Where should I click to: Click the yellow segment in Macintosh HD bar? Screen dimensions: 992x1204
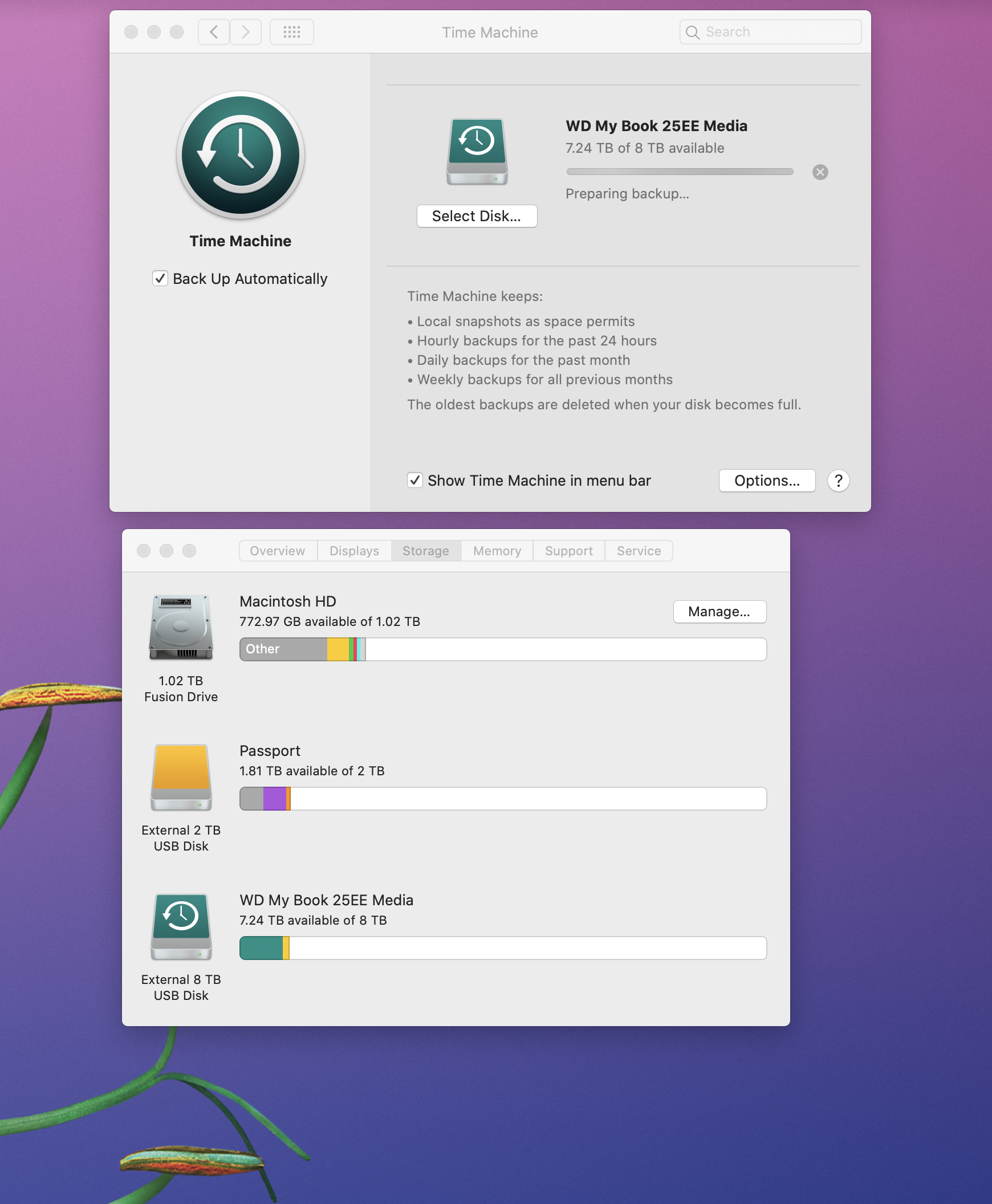click(338, 649)
